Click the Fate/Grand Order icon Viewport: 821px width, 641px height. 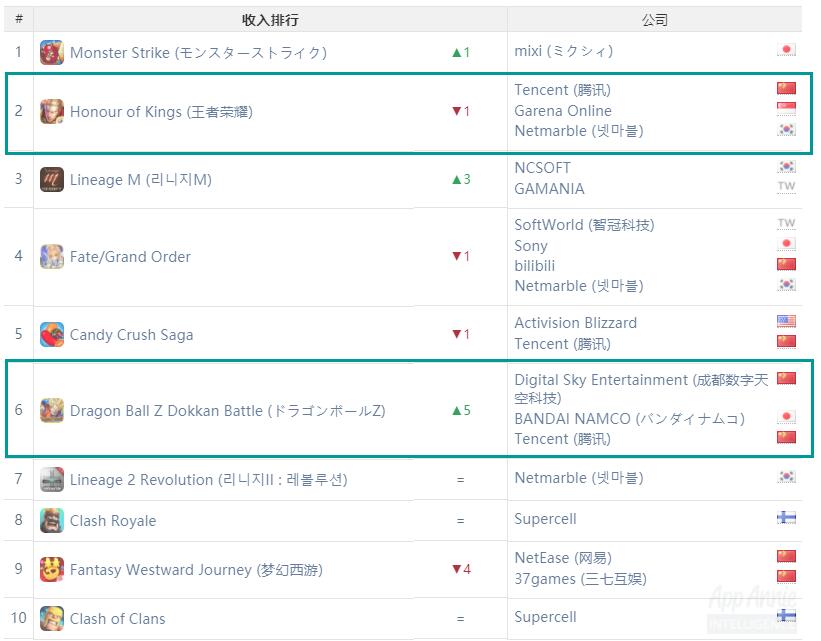point(52,257)
